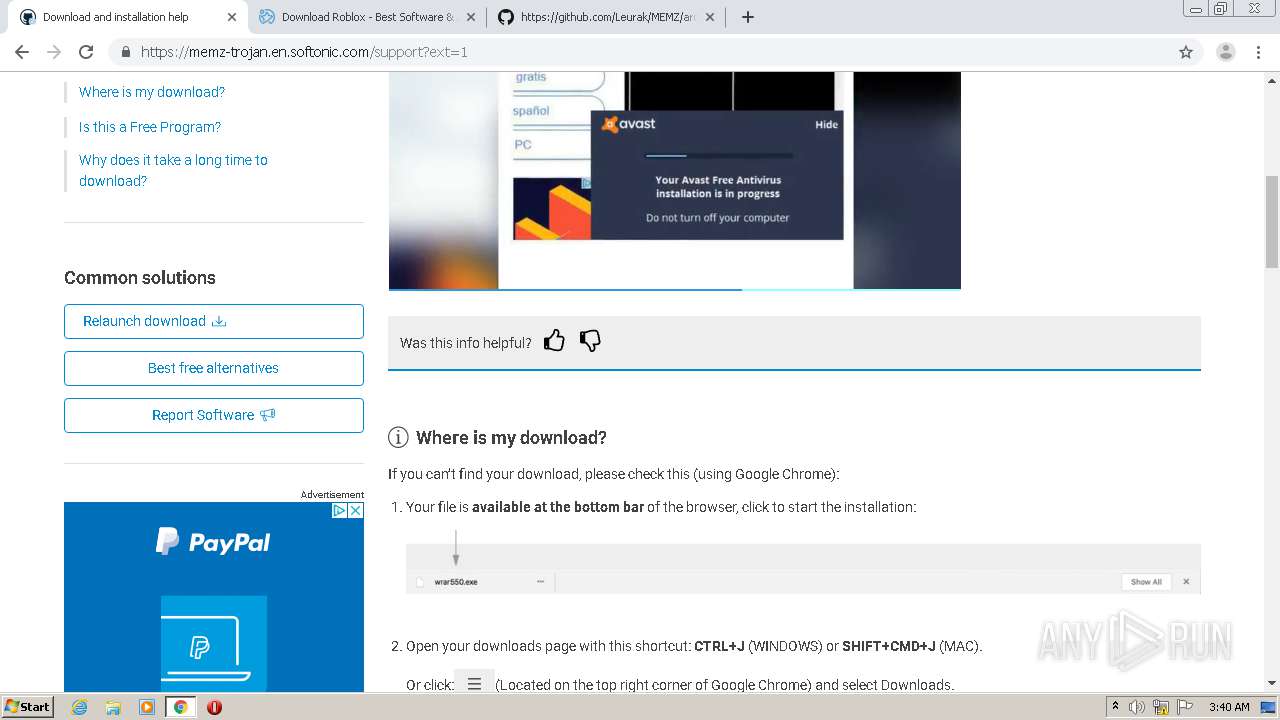Click the page vertical scrollbar thumb
This screenshot has height=720, width=1280.
1272,222
